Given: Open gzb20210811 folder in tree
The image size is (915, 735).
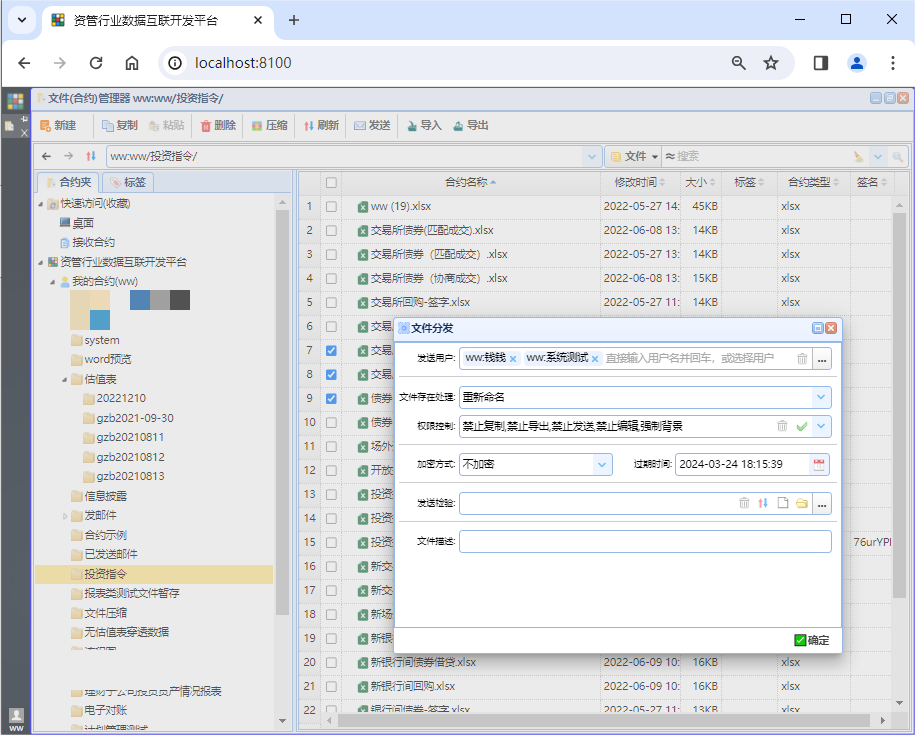Looking at the screenshot, I should pos(130,438).
